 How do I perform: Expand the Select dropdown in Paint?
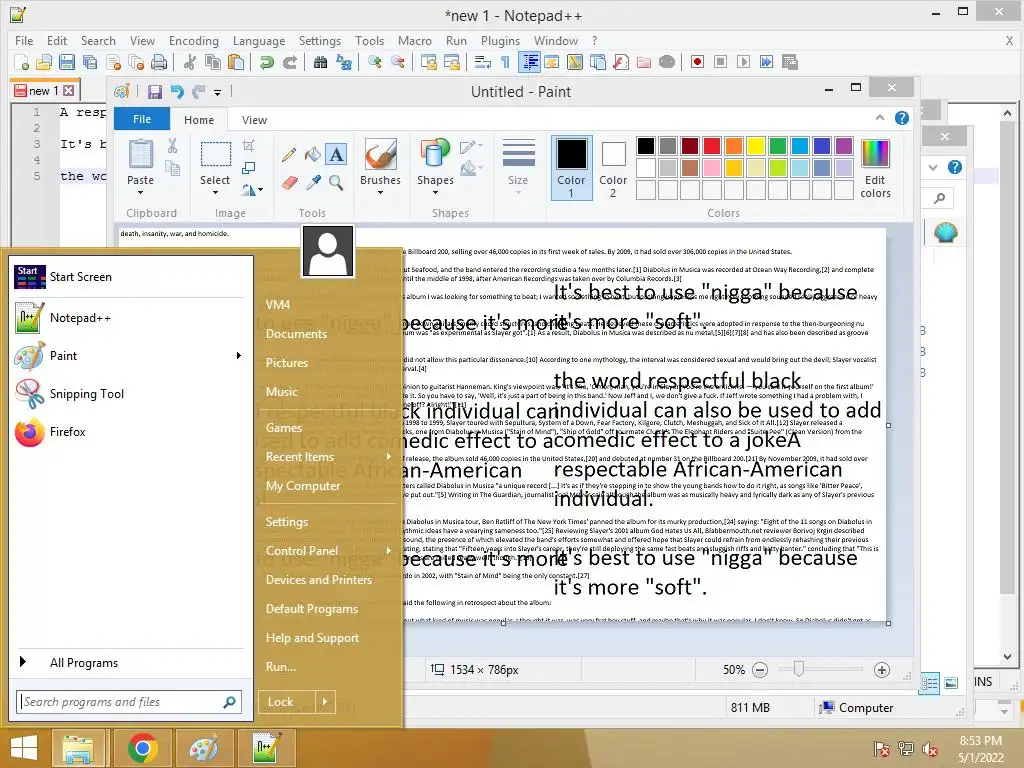(215, 193)
